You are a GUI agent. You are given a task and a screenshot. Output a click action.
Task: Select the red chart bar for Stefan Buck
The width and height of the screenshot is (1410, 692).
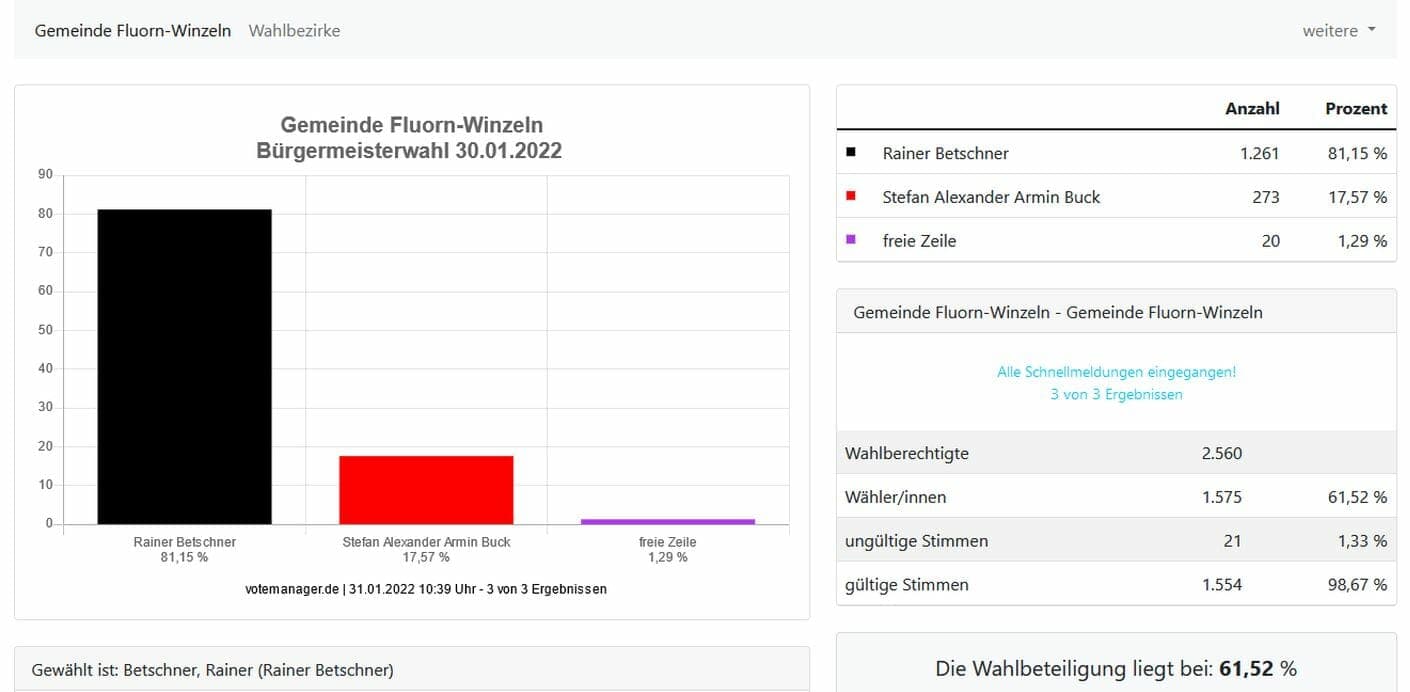coord(426,490)
